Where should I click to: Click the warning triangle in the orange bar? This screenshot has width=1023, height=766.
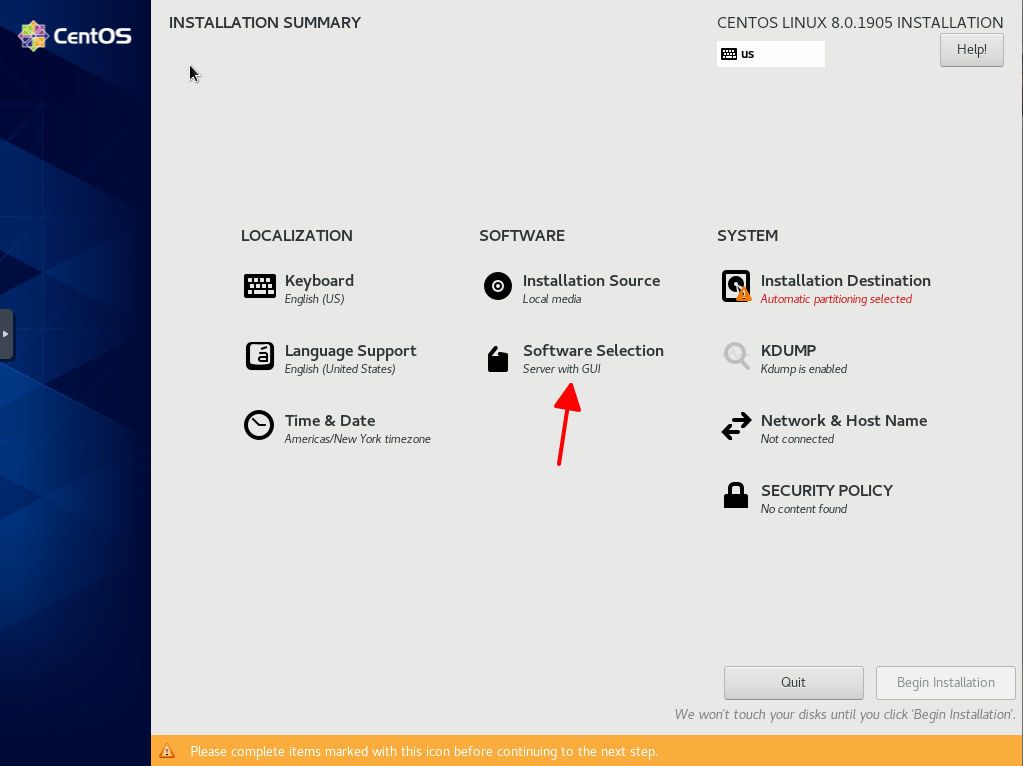click(167, 751)
